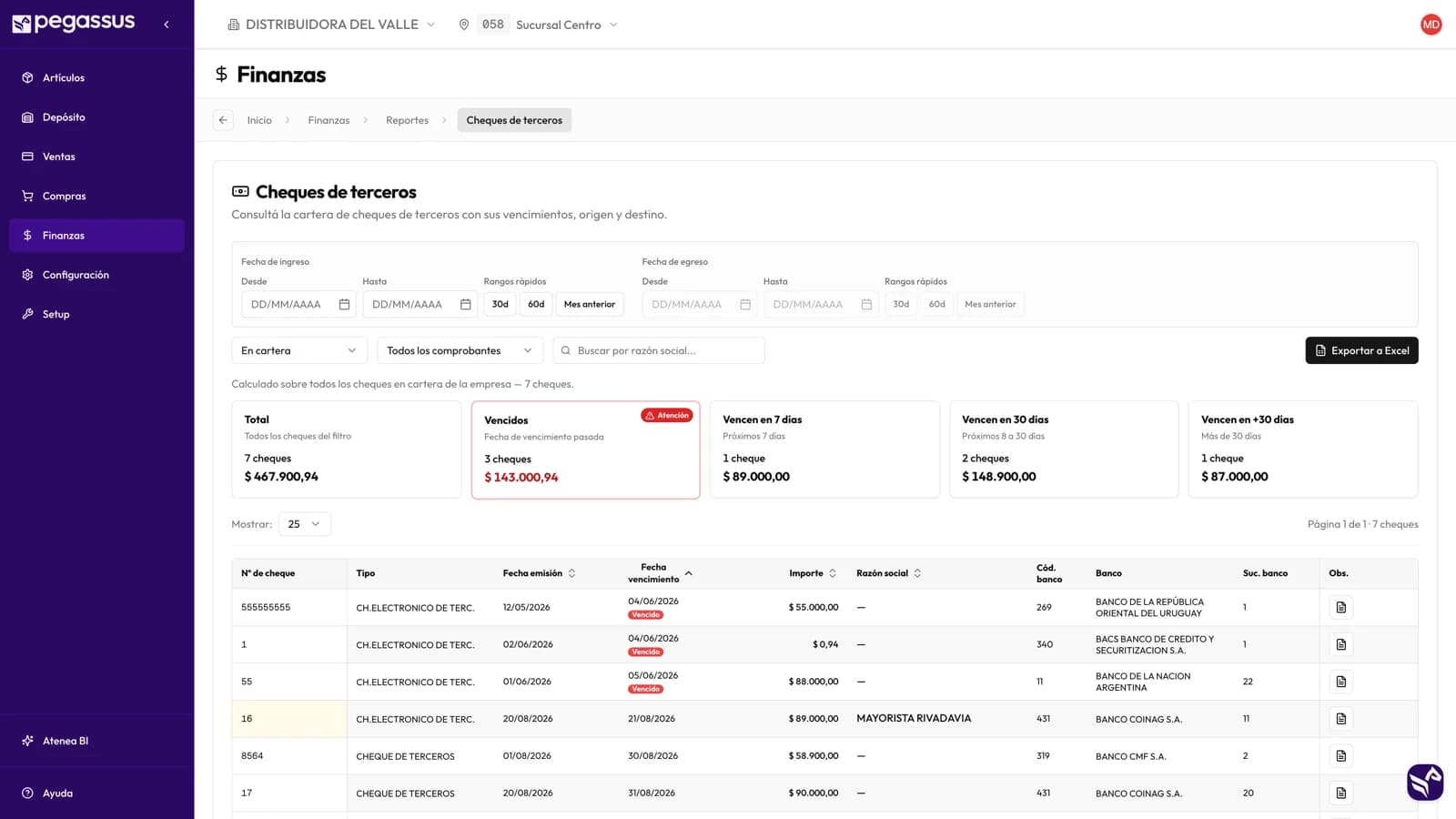1456x819 pixels.
Task: Export the cheque list to Excel
Action: tap(1361, 350)
